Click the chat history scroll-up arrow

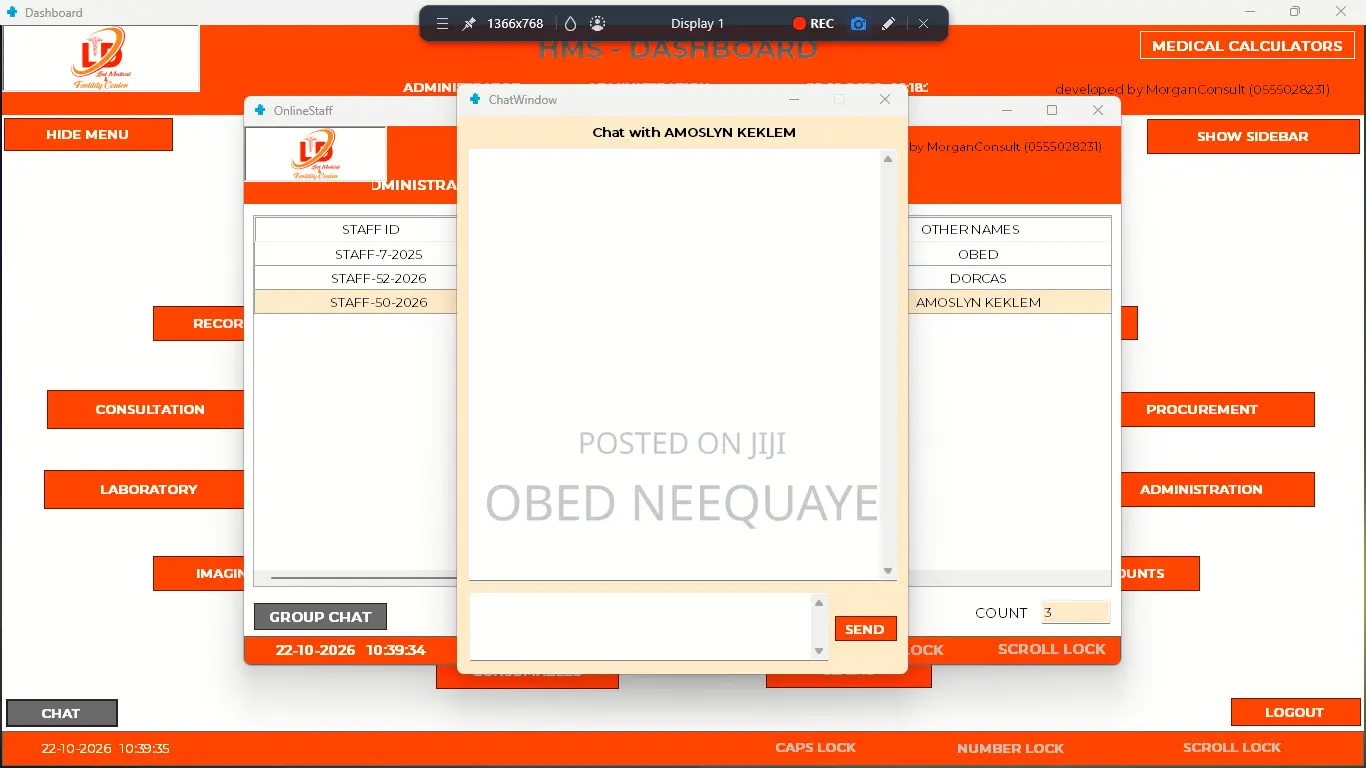(887, 159)
